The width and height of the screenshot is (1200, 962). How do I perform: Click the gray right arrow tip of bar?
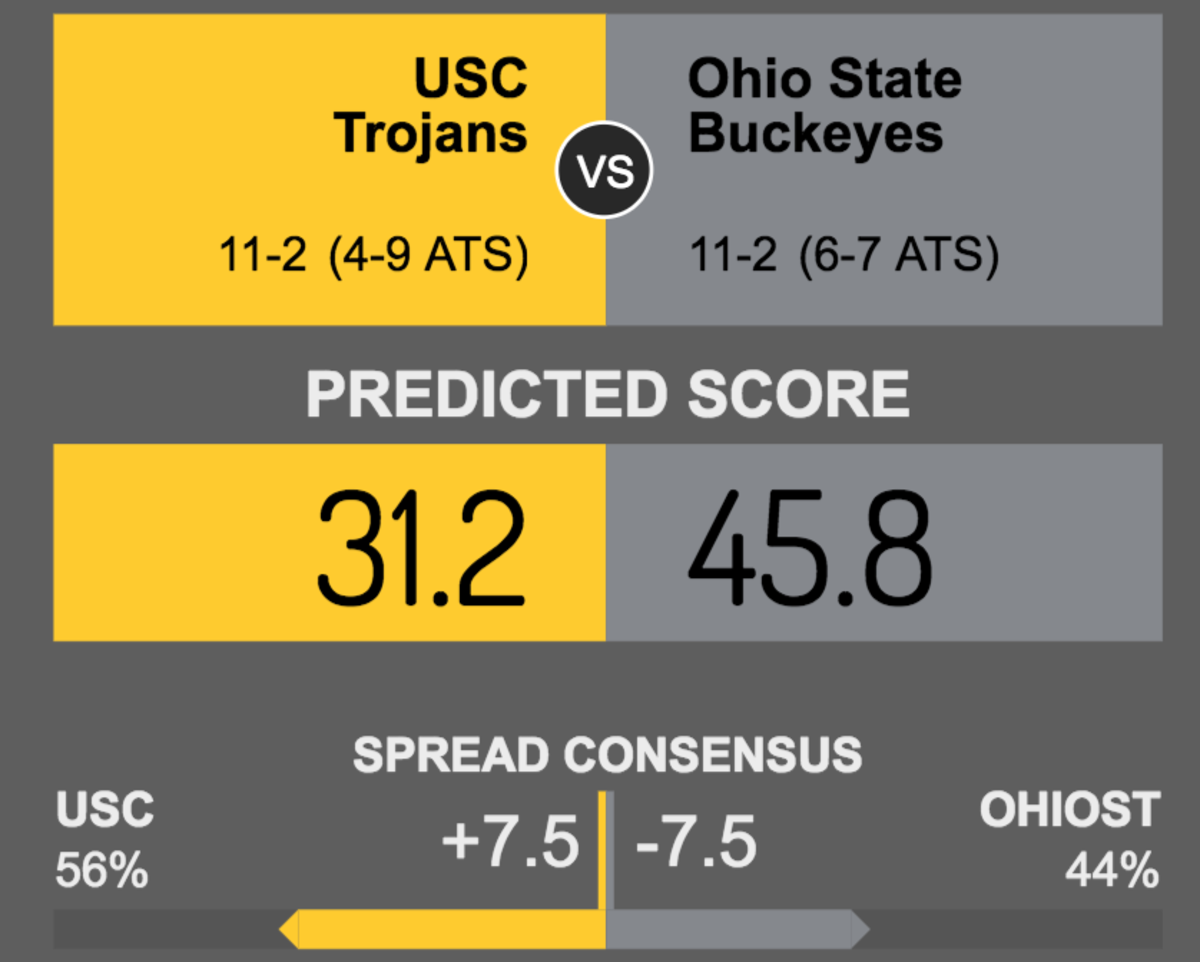tap(860, 929)
